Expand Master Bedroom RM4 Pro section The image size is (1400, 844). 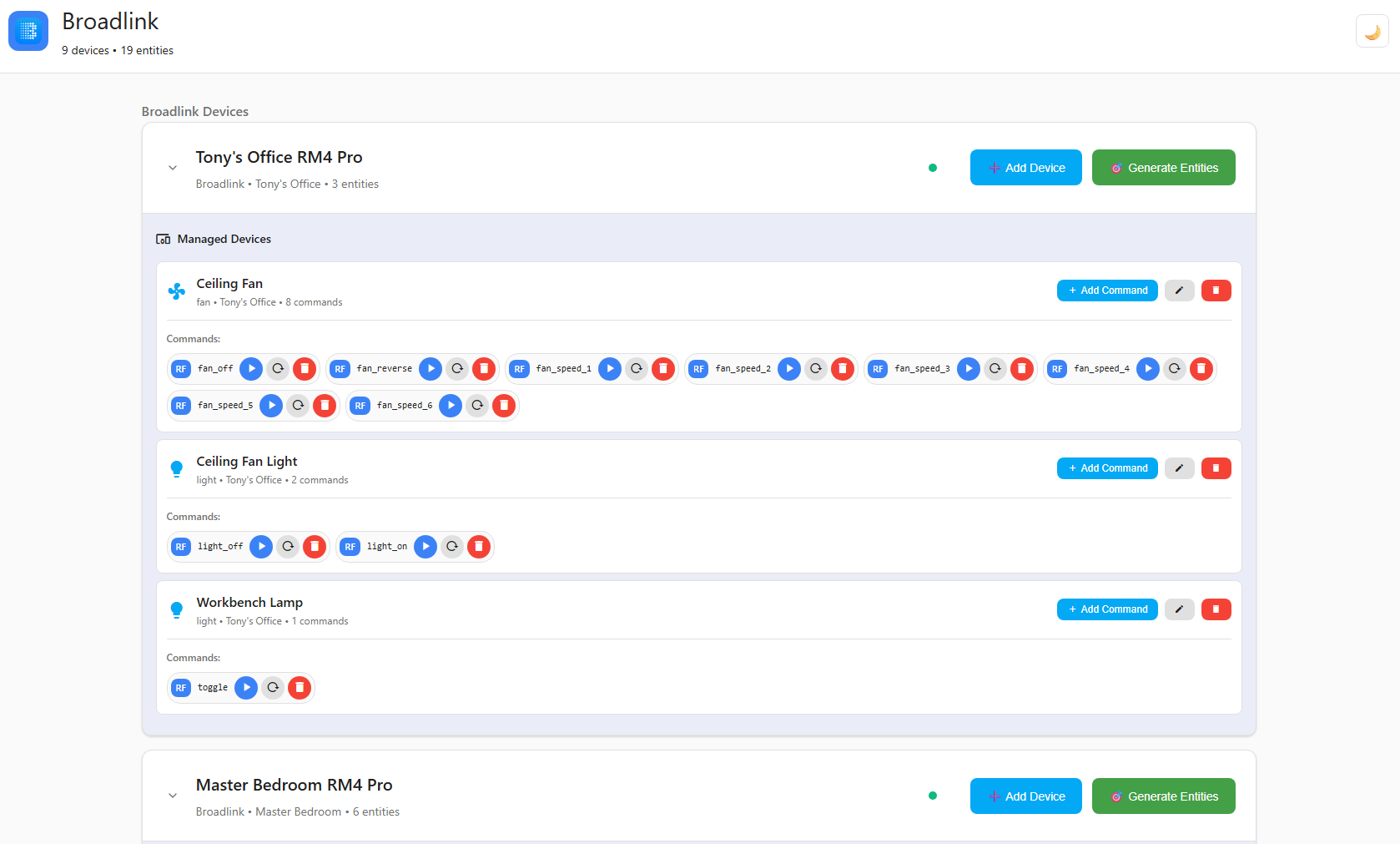pyautogui.click(x=173, y=796)
